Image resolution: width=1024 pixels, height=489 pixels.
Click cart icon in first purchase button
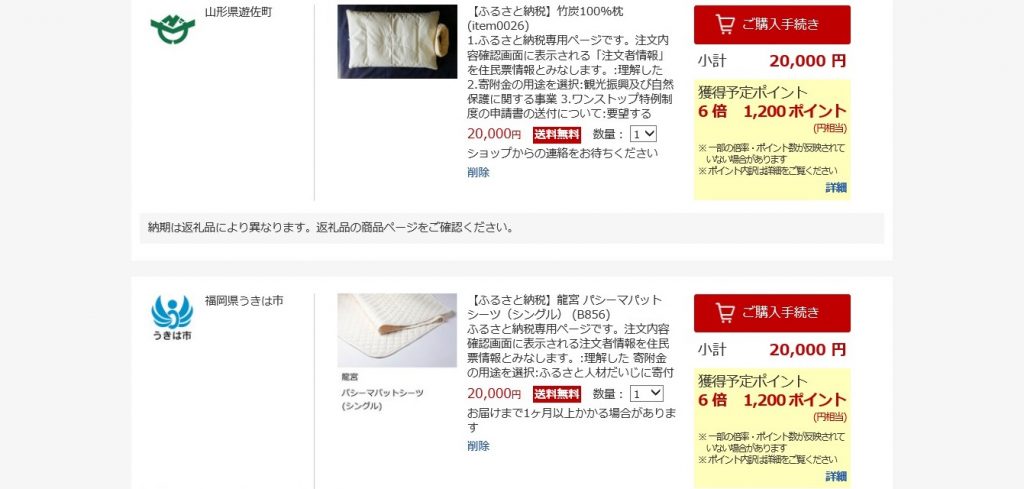(725, 25)
